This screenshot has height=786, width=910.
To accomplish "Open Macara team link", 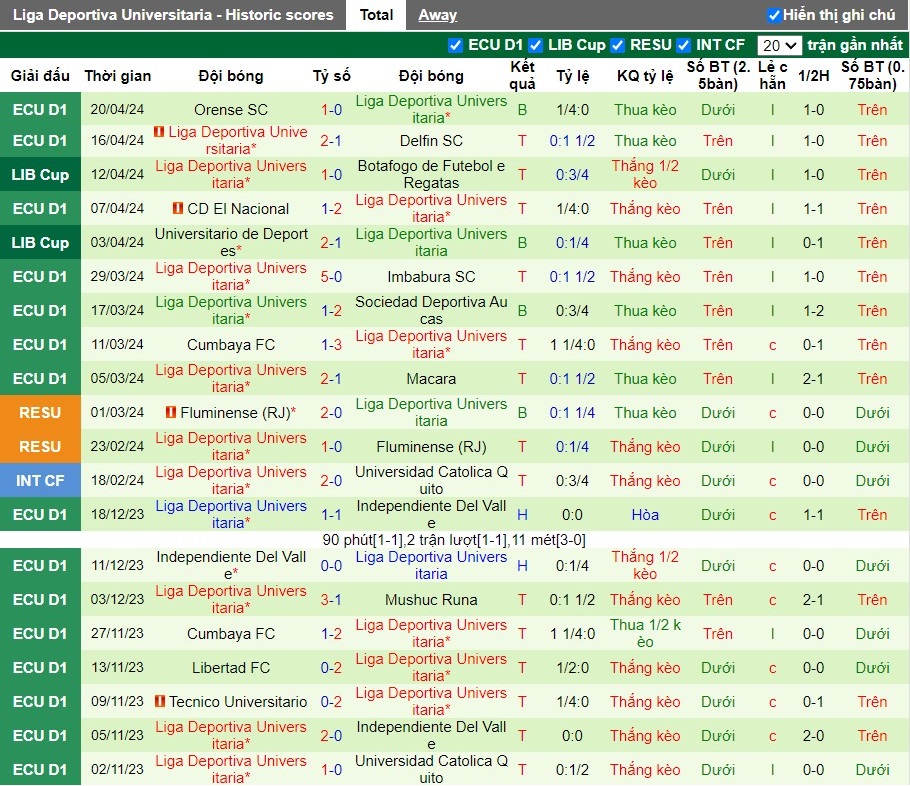I will [431, 378].
